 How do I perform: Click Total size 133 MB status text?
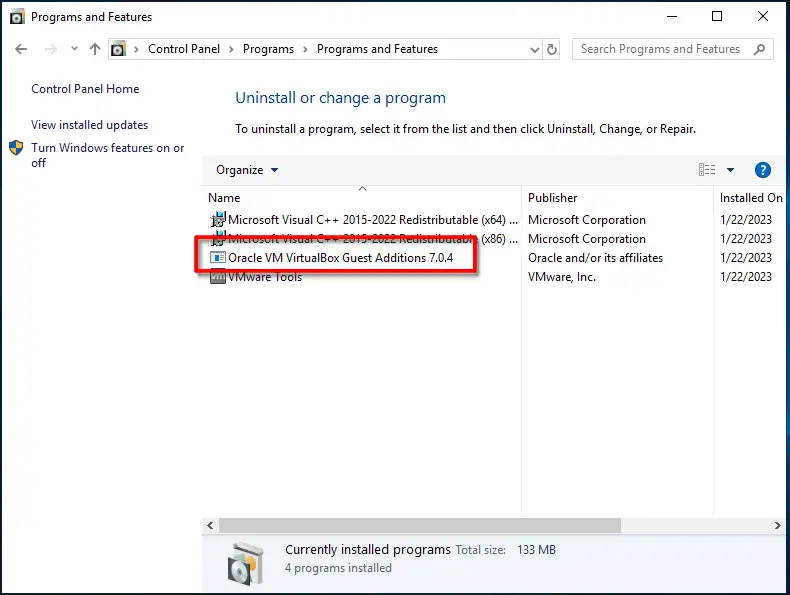[505, 550]
